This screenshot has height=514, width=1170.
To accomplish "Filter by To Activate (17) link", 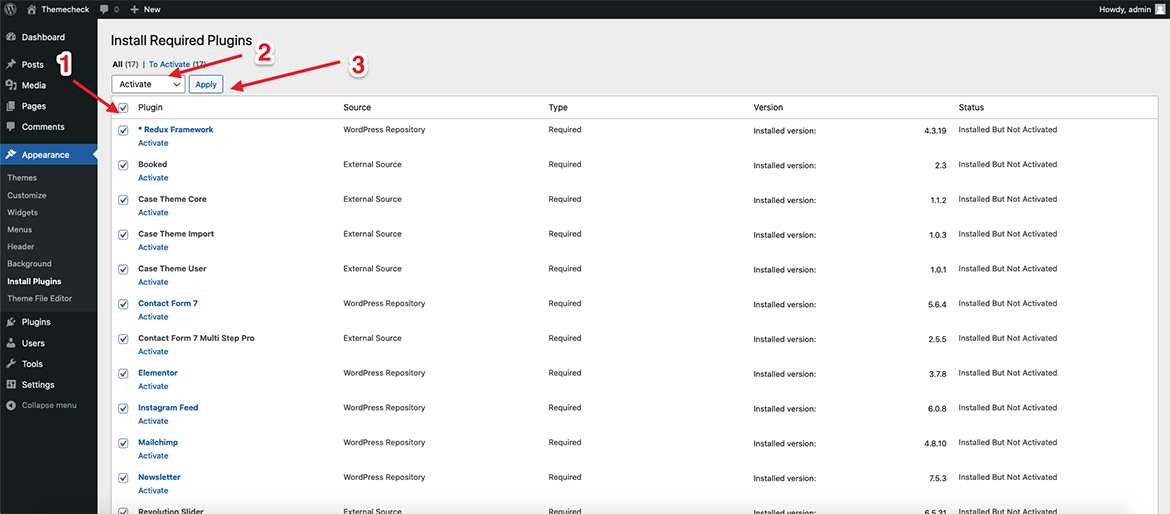I will pos(178,64).
